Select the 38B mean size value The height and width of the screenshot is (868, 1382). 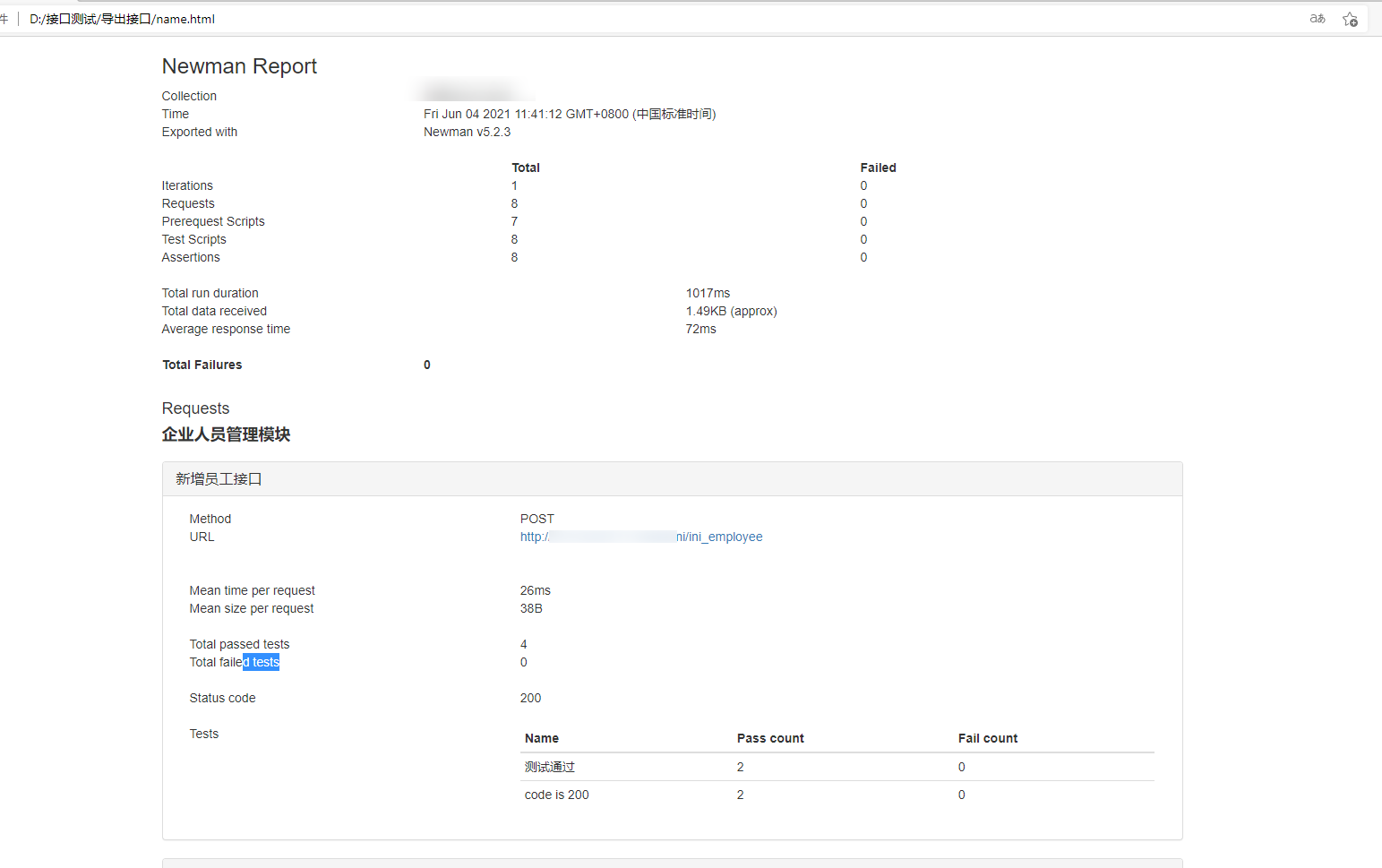click(531, 608)
